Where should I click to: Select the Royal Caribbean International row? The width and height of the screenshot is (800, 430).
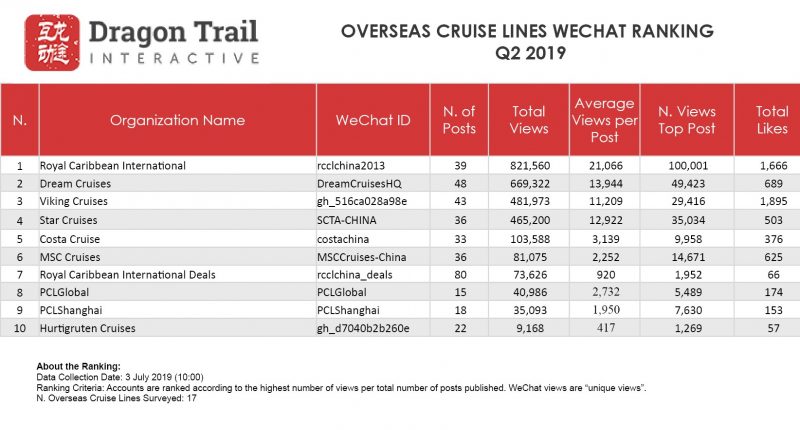[x=400, y=165]
